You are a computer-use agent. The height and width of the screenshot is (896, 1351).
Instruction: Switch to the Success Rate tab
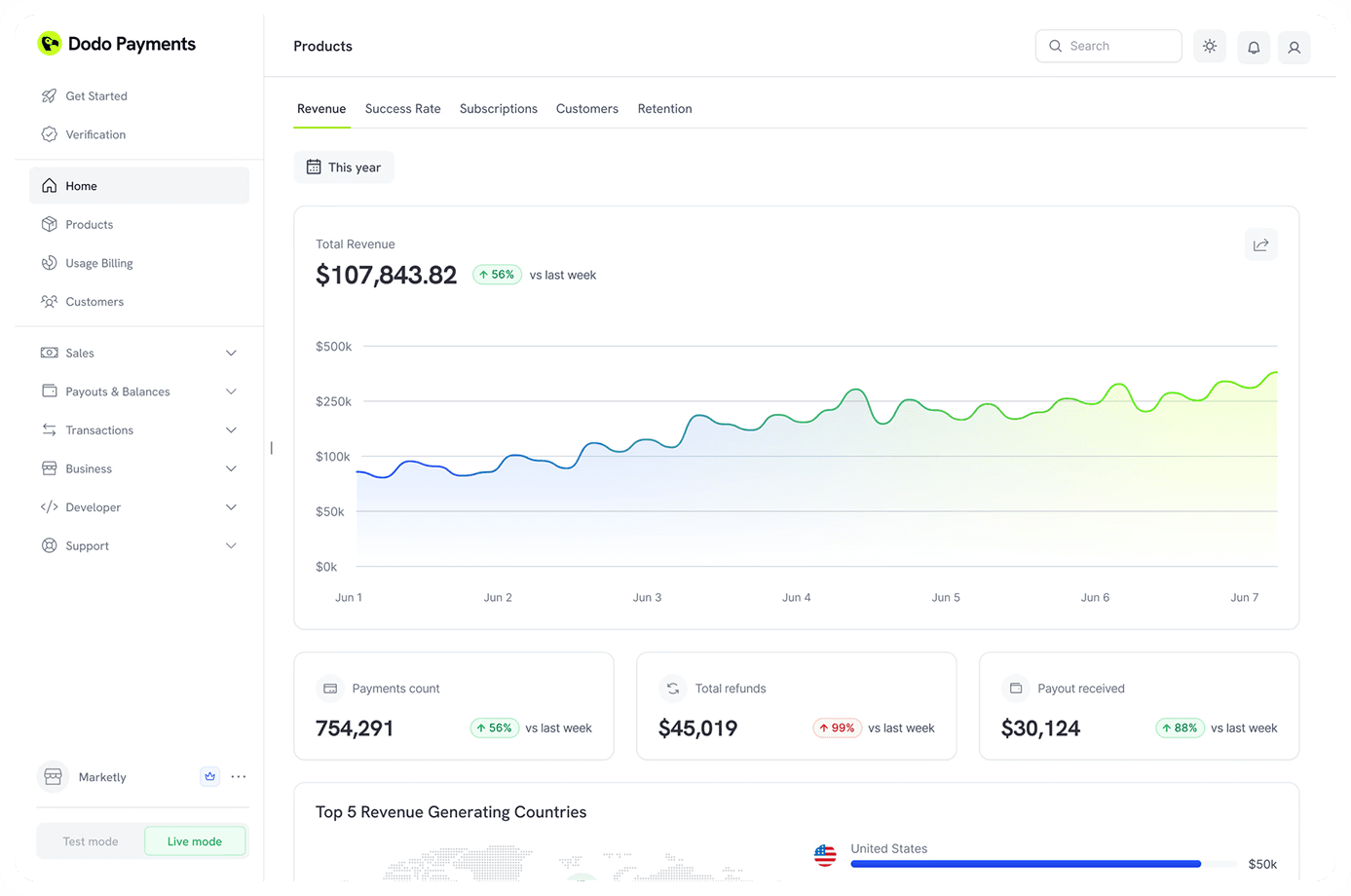(402, 109)
